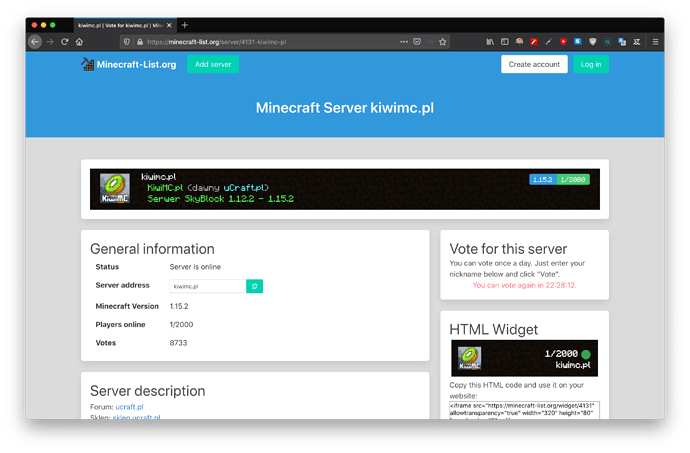Click the Log in button
The height and width of the screenshot is (453, 690).
(x=591, y=64)
